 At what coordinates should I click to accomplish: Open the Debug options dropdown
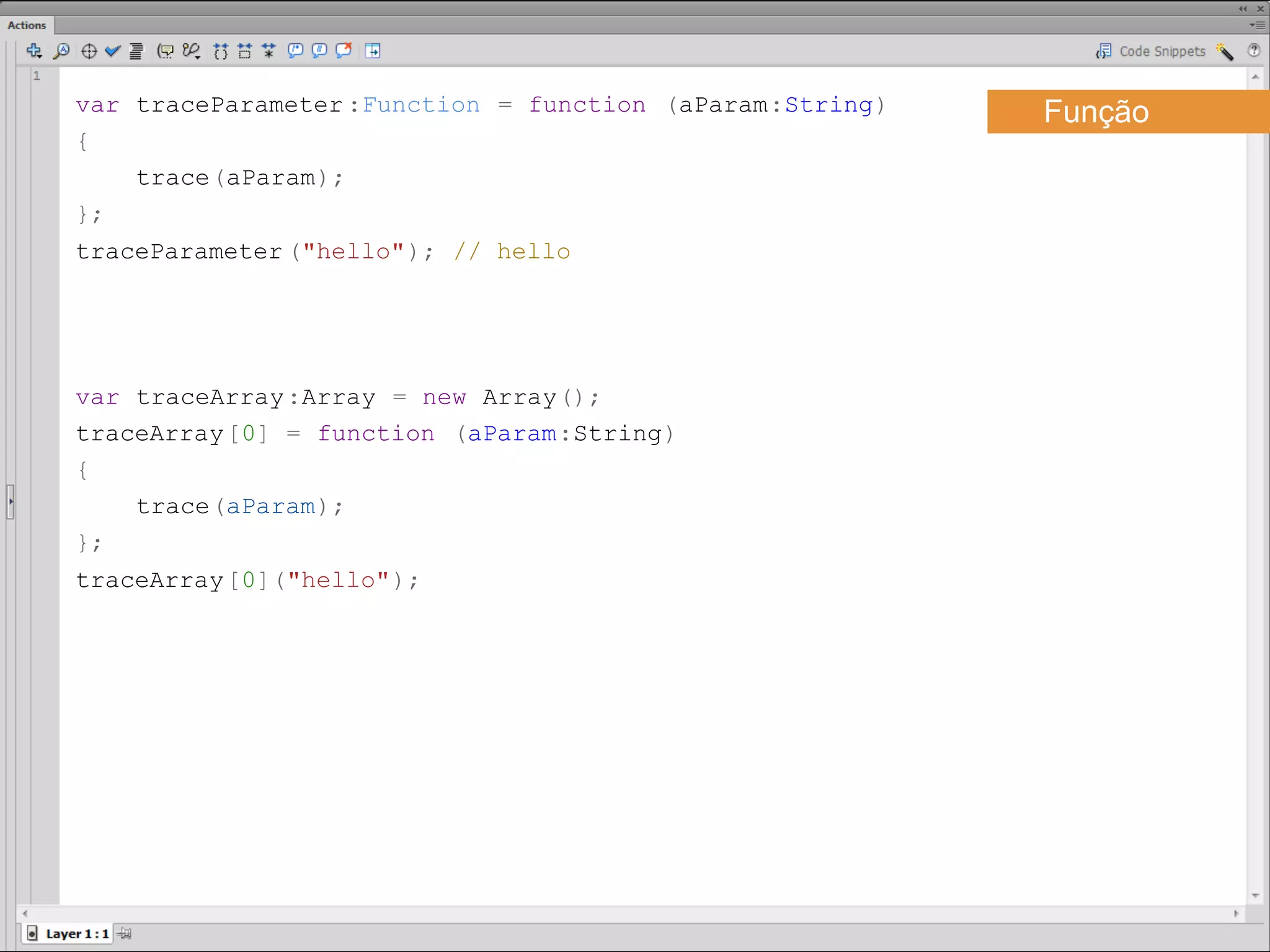click(x=192, y=51)
